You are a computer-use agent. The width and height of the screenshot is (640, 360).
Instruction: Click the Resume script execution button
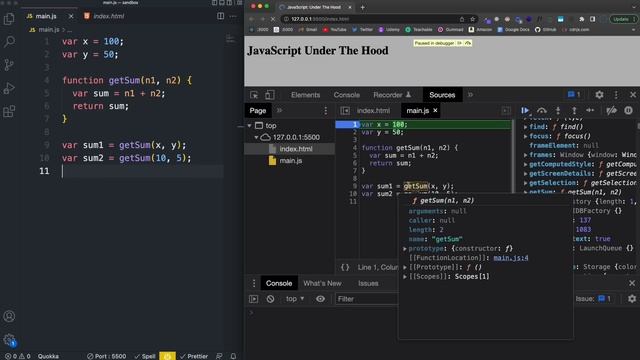pyautogui.click(x=525, y=110)
